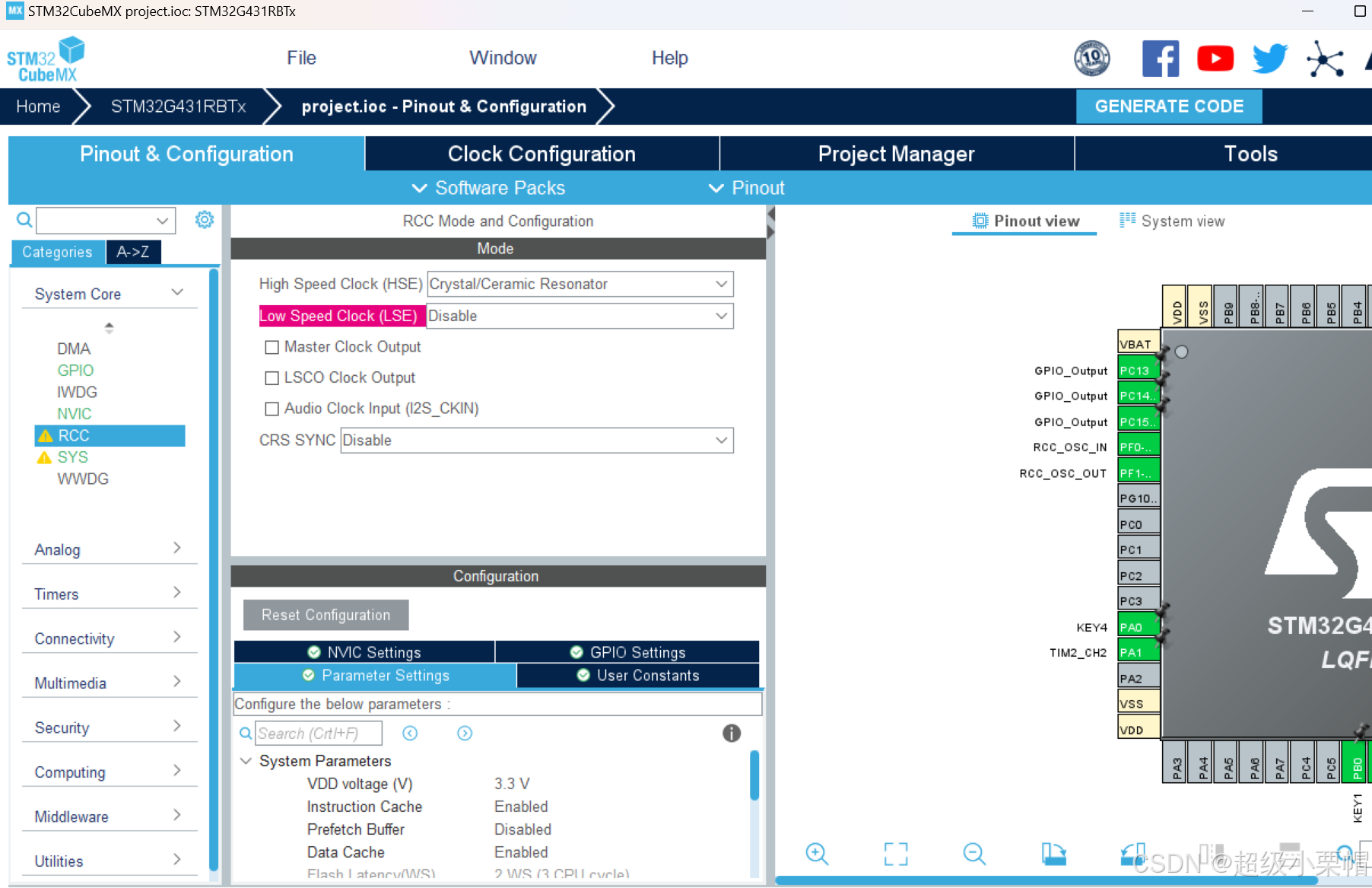
Task: Go to the STM32G431RBTx breadcrumb
Action: [x=178, y=107]
